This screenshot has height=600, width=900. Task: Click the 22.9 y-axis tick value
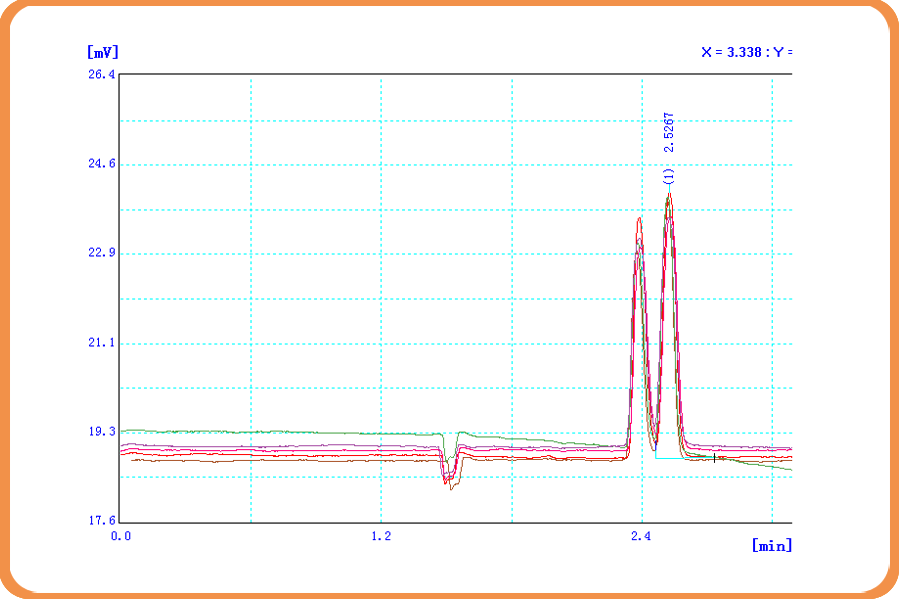[102, 254]
